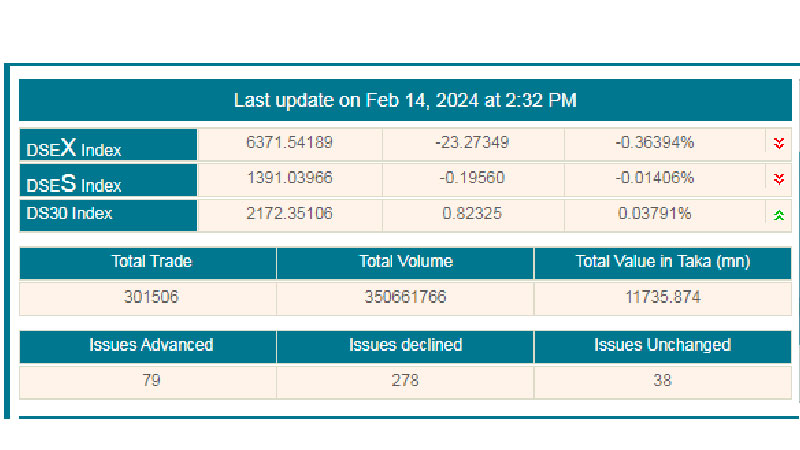The width and height of the screenshot is (800, 450).
Task: Open the DSEX Index label
Action: point(74,149)
